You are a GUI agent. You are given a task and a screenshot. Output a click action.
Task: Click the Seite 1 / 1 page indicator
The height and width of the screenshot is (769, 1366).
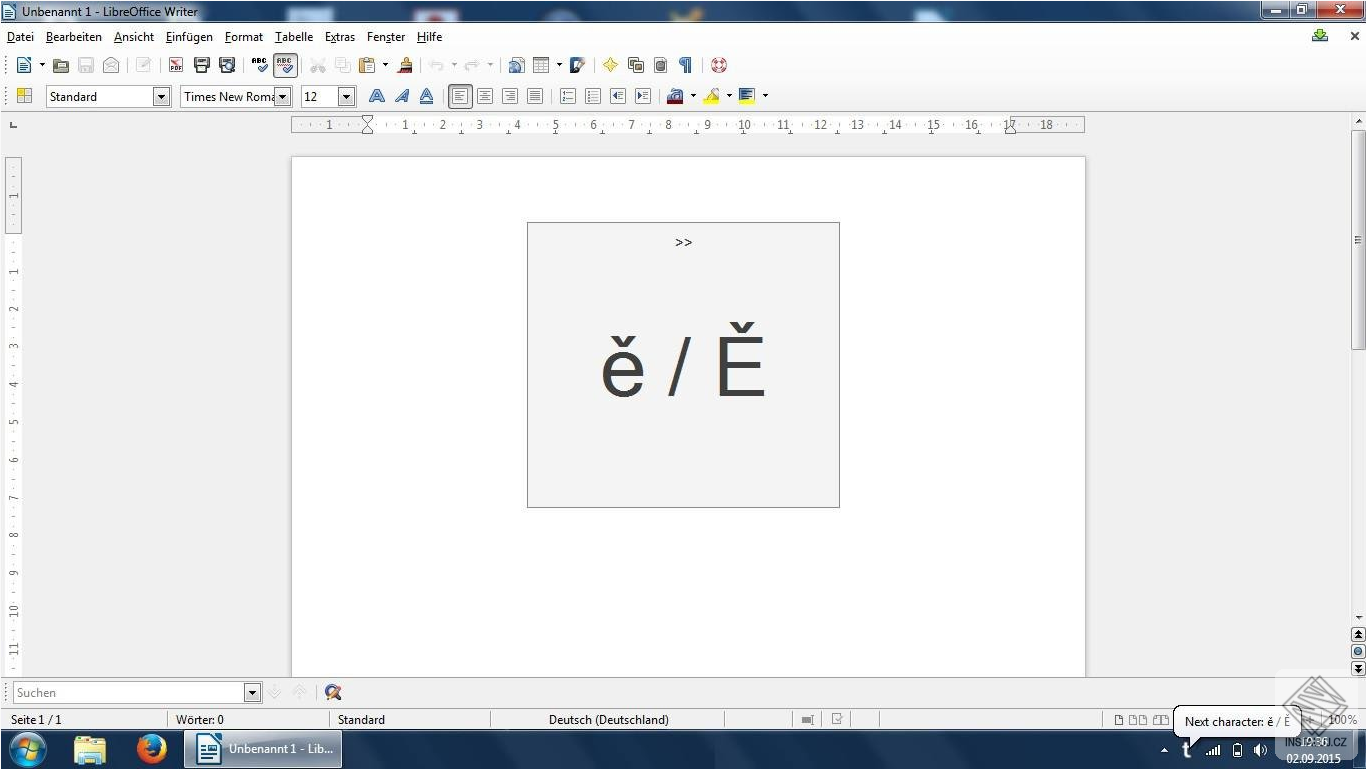(x=36, y=720)
